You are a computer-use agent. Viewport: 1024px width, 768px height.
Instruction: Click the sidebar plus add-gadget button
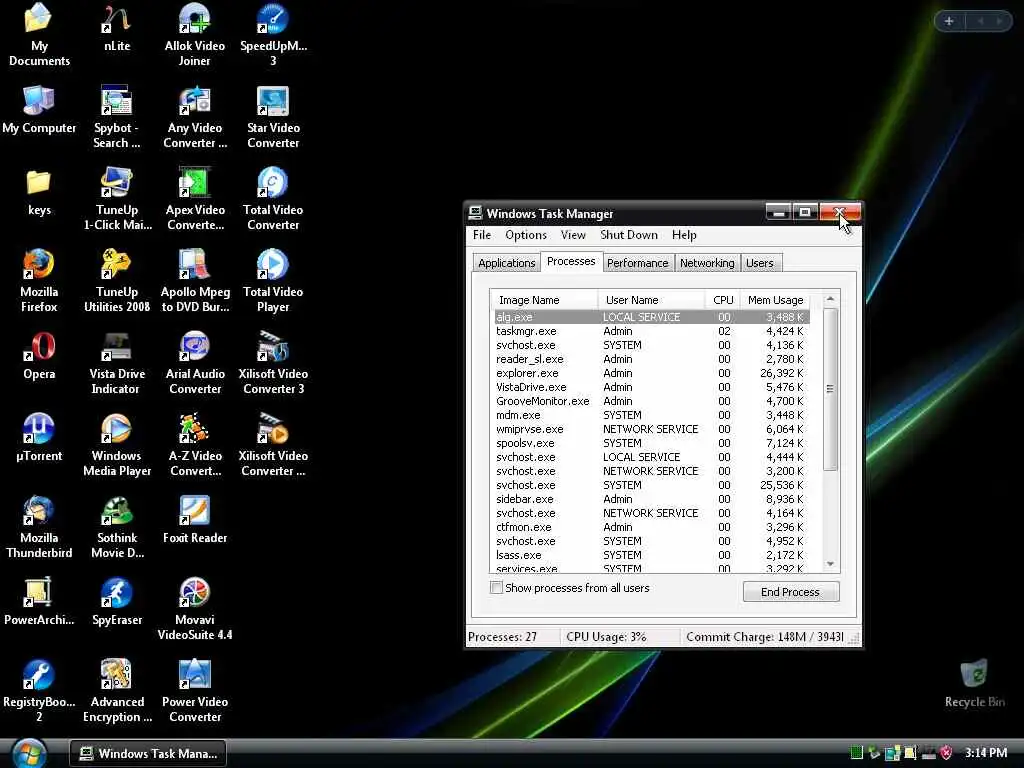[949, 22]
